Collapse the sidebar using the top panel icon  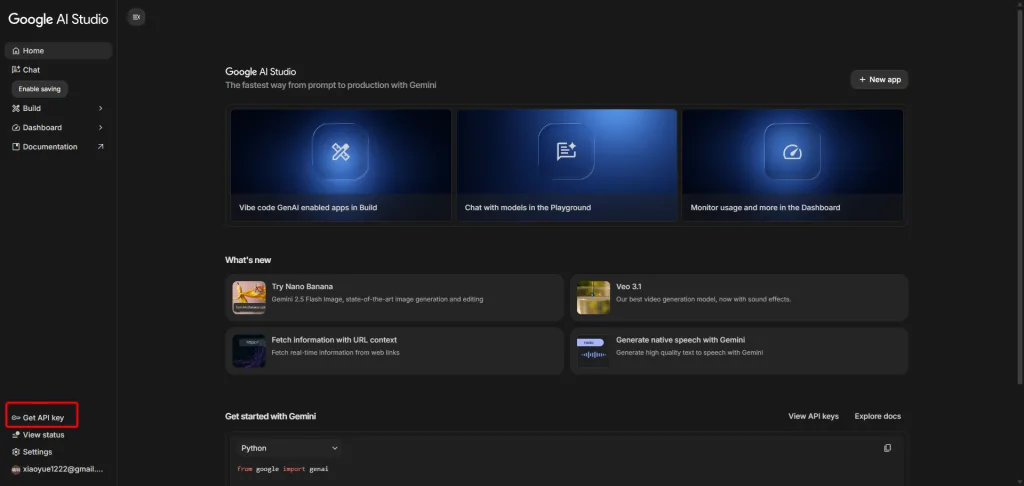(x=136, y=18)
